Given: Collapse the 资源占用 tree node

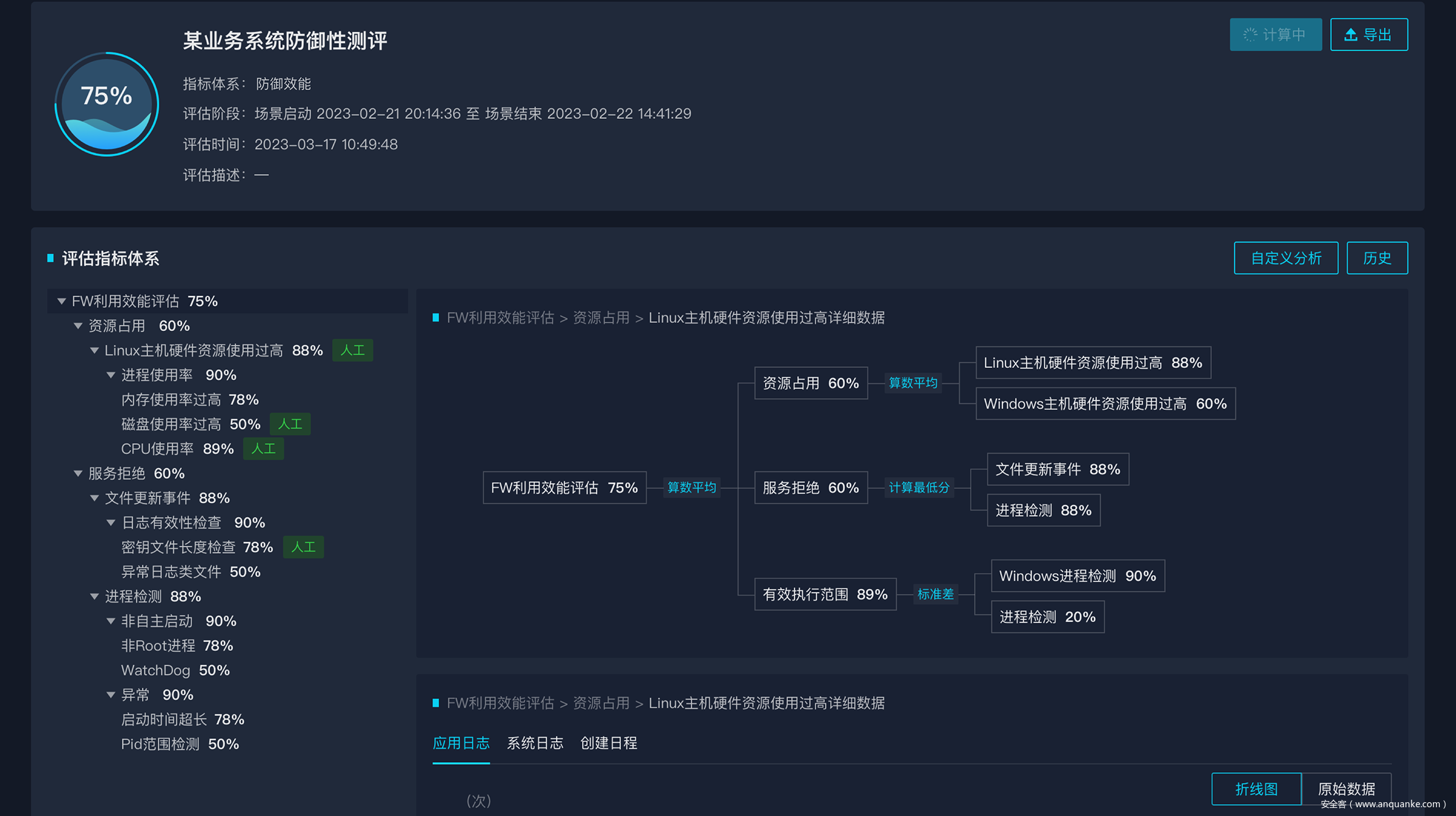Looking at the screenshot, I should 78,326.
